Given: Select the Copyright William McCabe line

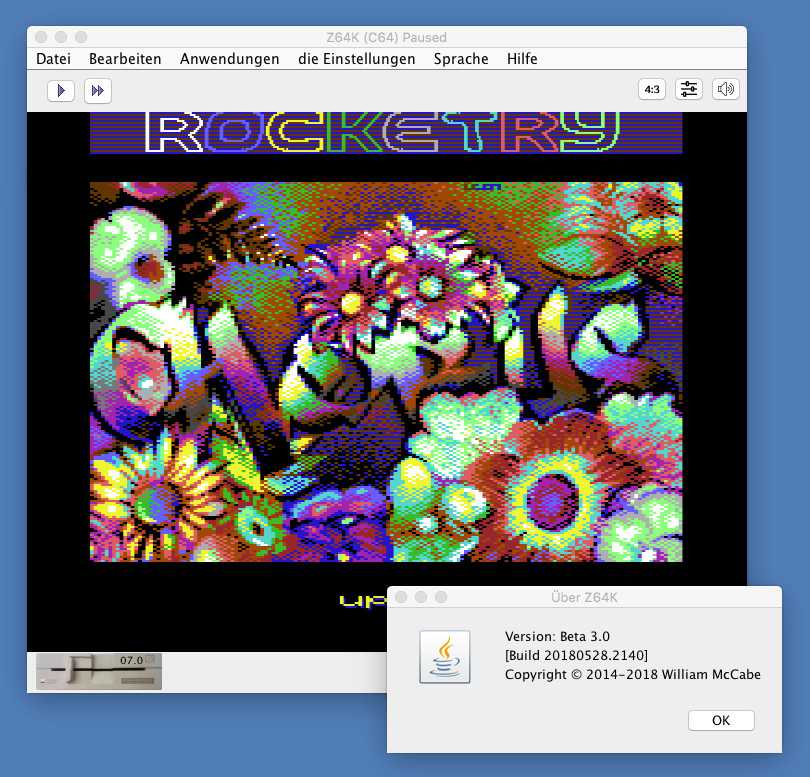Looking at the screenshot, I should pyautogui.click(x=633, y=674).
